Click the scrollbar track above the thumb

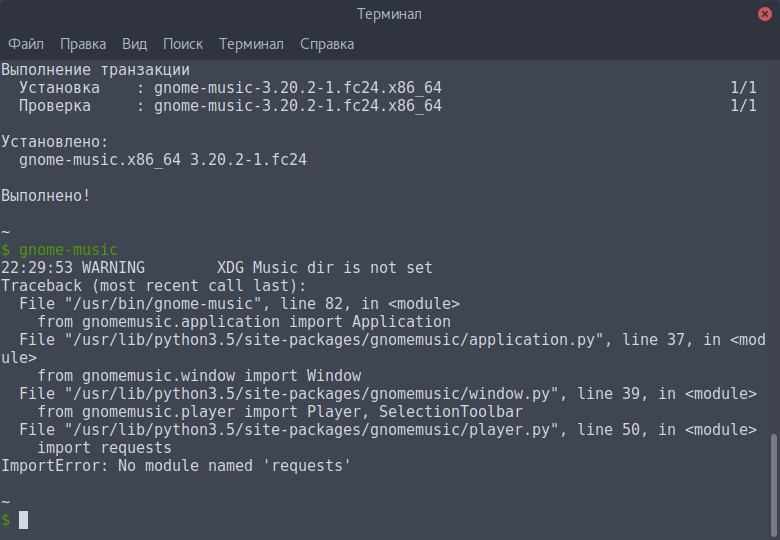(773, 250)
